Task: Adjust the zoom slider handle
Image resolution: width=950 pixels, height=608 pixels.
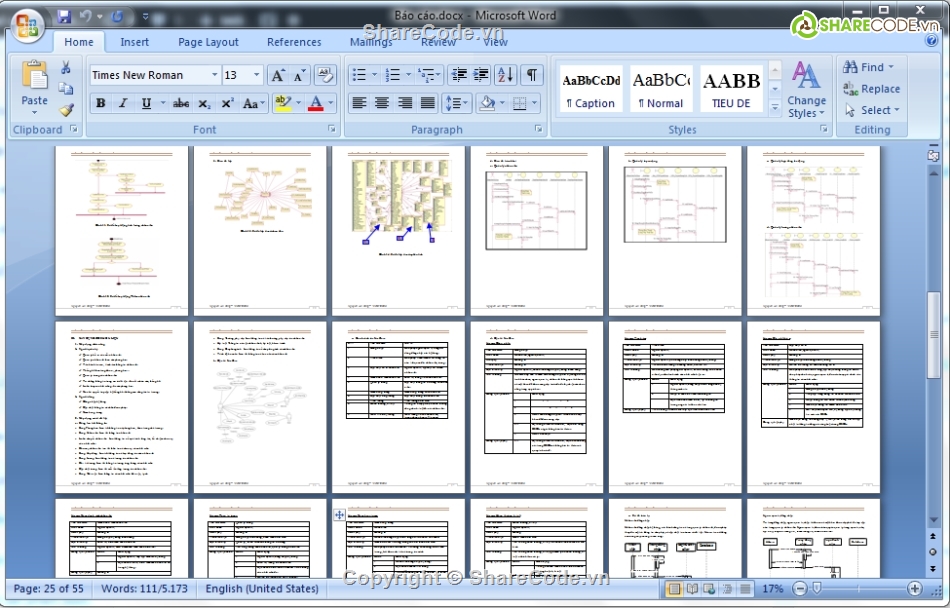Action: (x=817, y=589)
